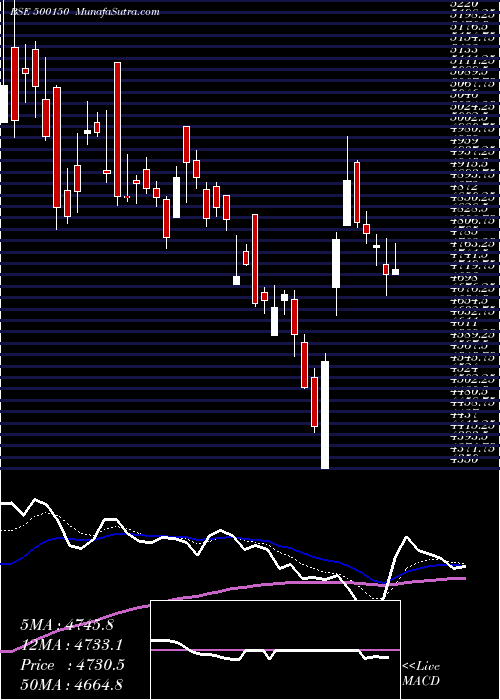Click the '<<Live MACD' label

tap(421, 673)
